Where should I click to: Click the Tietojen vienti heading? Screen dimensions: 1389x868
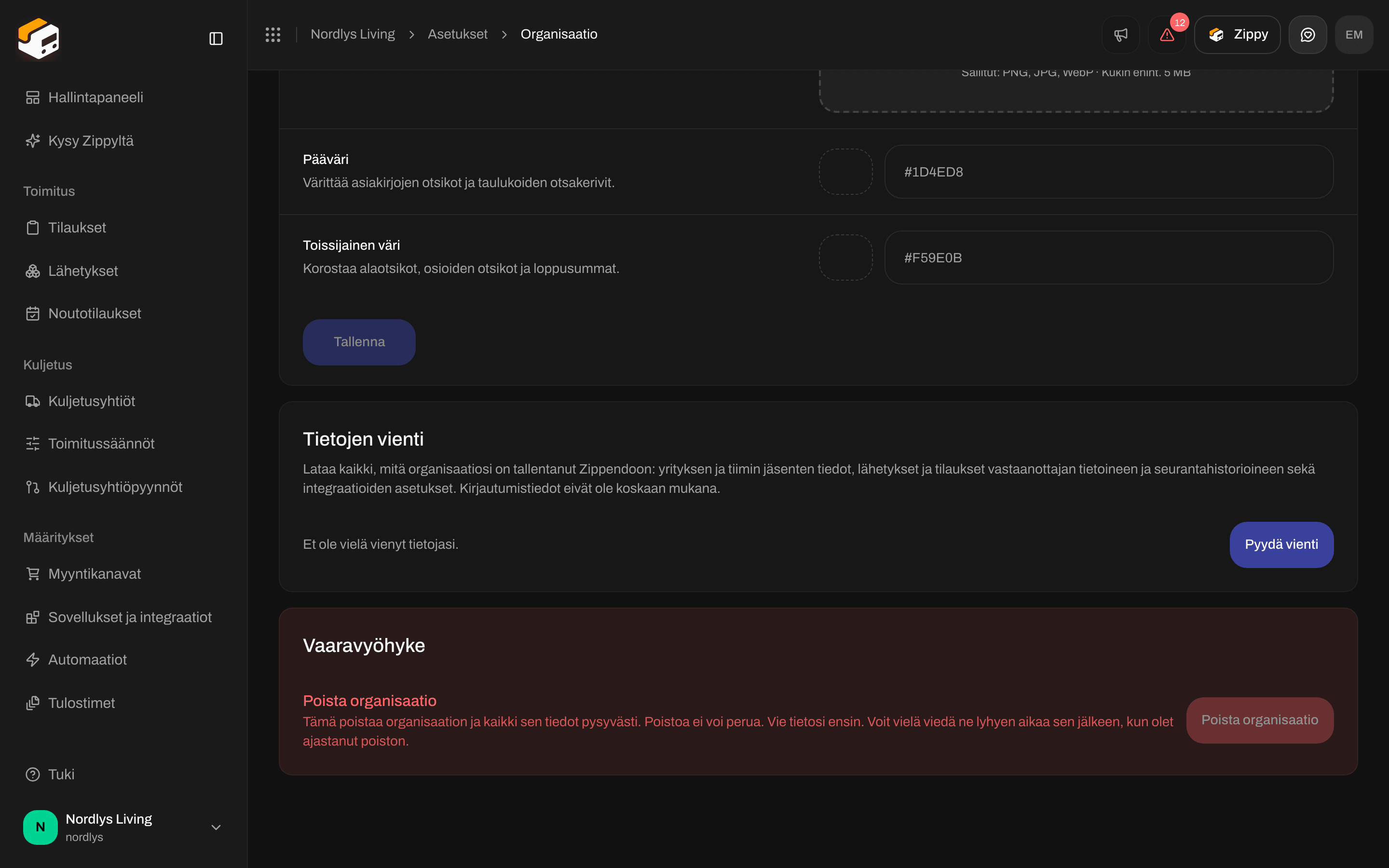click(363, 439)
